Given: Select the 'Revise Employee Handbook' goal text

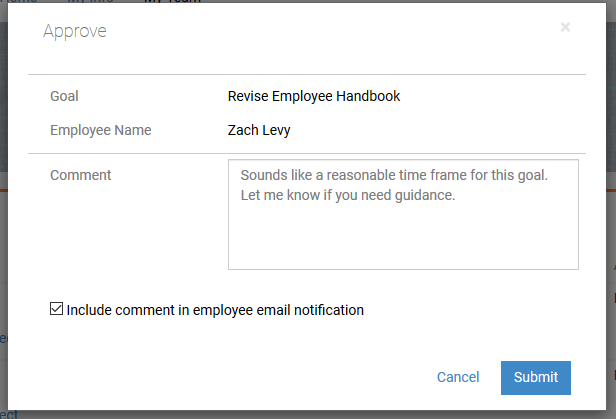Looking at the screenshot, I should 313,97.
